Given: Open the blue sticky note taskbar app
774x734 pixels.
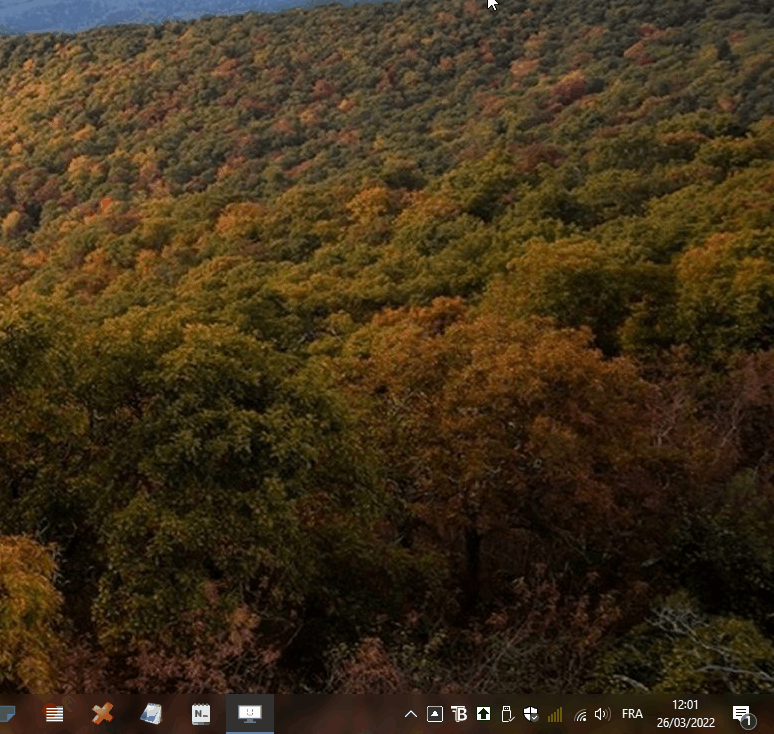Looking at the screenshot, I should click(7, 714).
